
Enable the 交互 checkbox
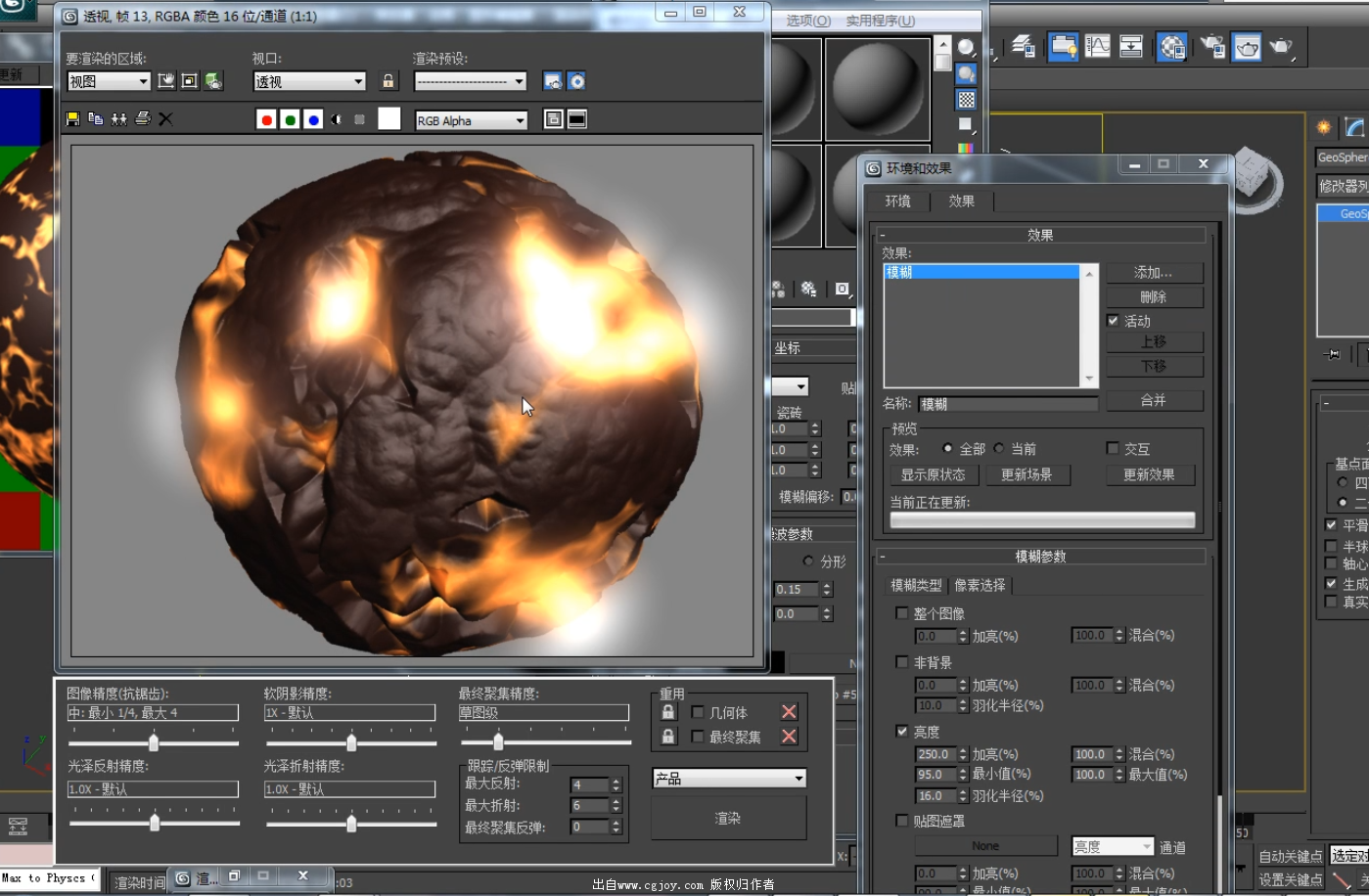point(1113,448)
